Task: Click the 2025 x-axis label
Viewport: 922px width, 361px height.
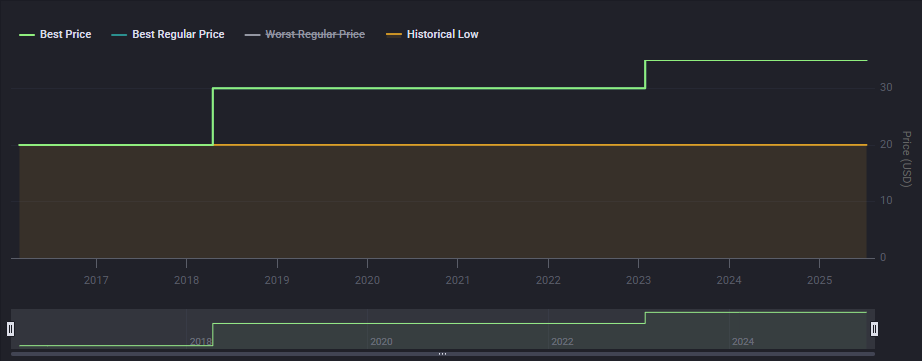Action: point(820,280)
